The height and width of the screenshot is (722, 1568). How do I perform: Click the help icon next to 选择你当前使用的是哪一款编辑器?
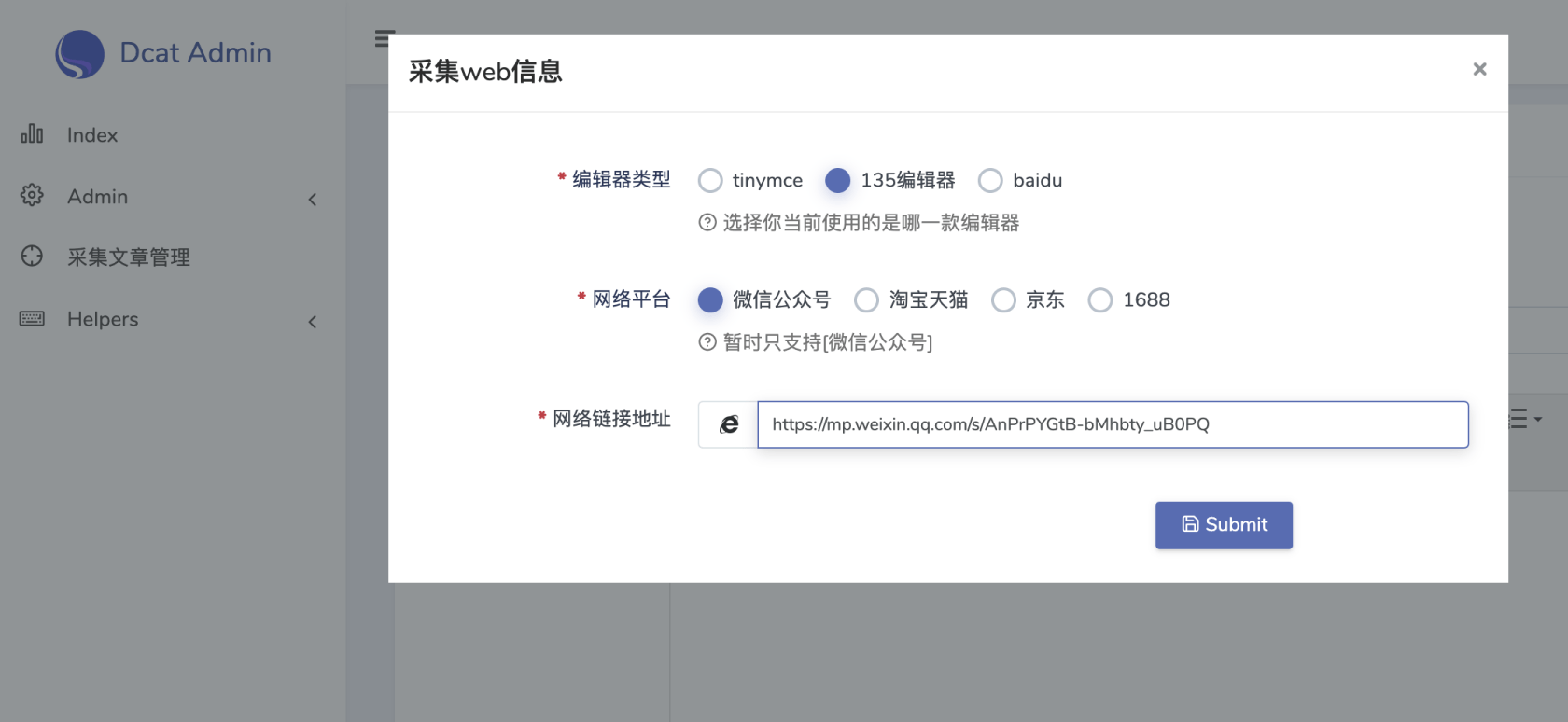(707, 222)
